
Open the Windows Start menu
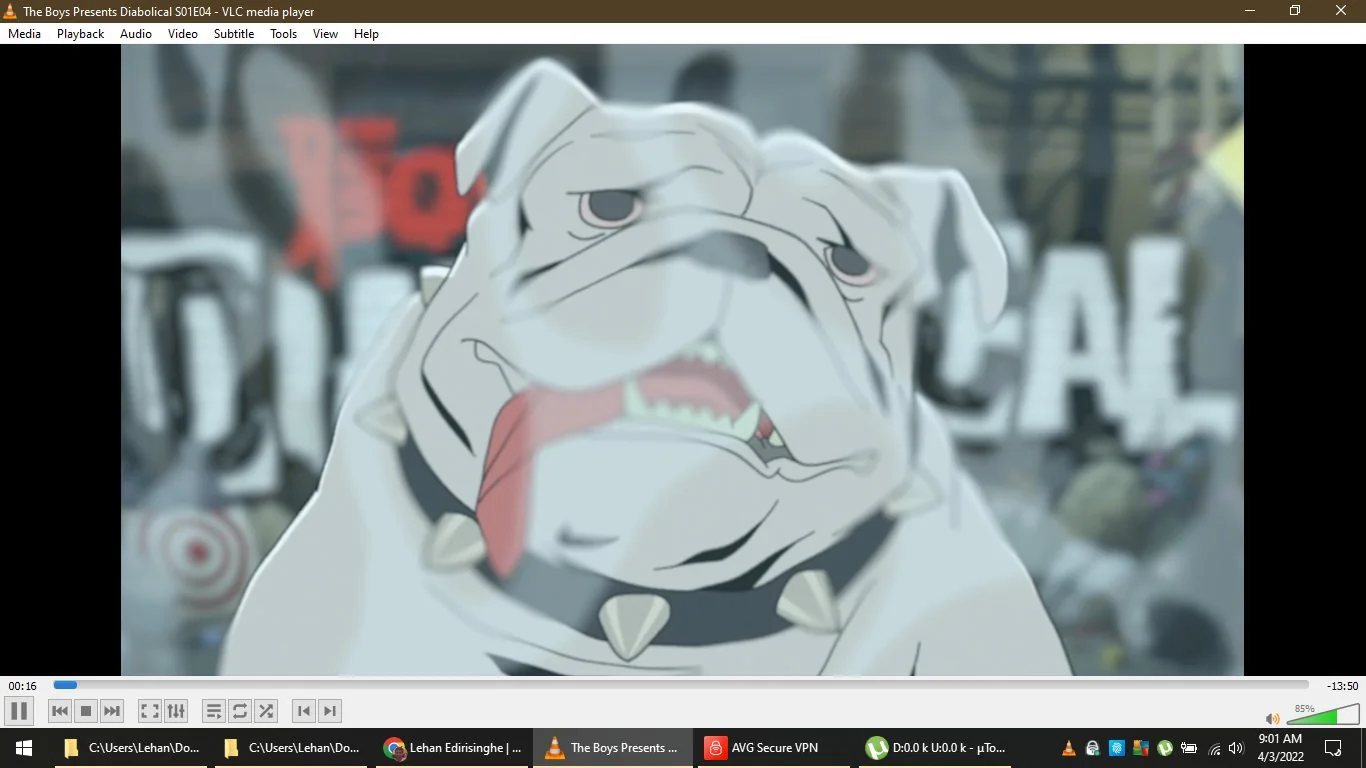24,747
